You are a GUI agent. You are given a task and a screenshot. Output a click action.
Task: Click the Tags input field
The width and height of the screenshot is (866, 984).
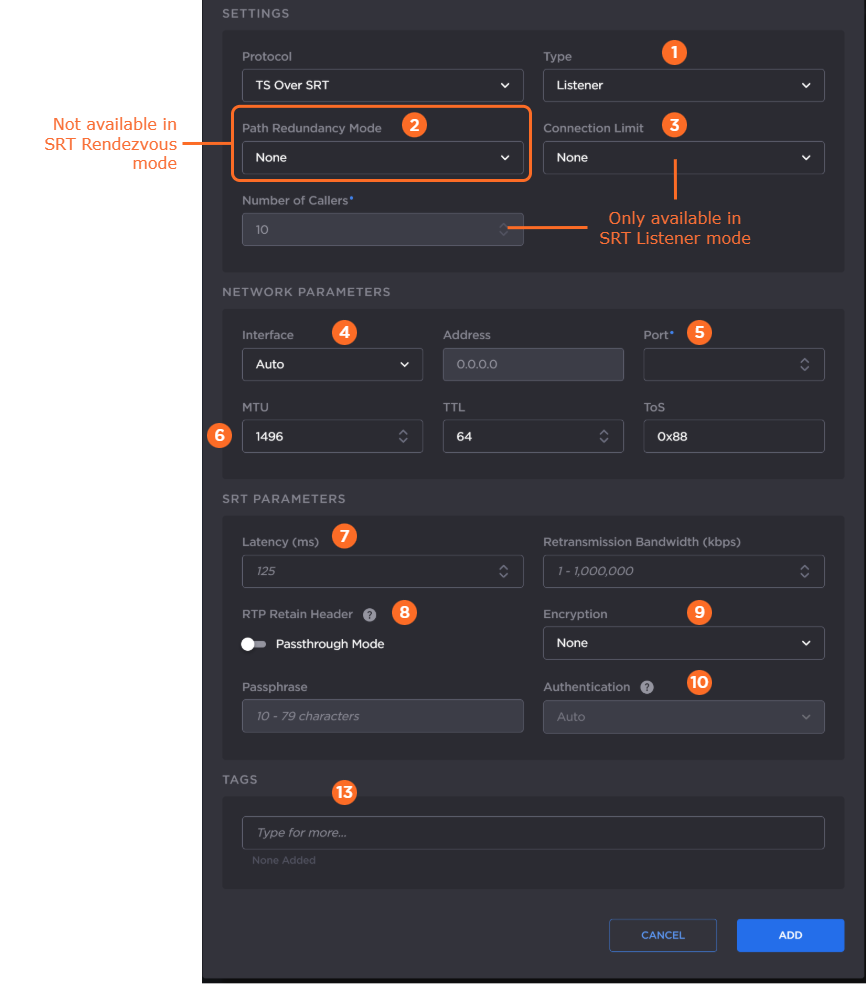[533, 833]
